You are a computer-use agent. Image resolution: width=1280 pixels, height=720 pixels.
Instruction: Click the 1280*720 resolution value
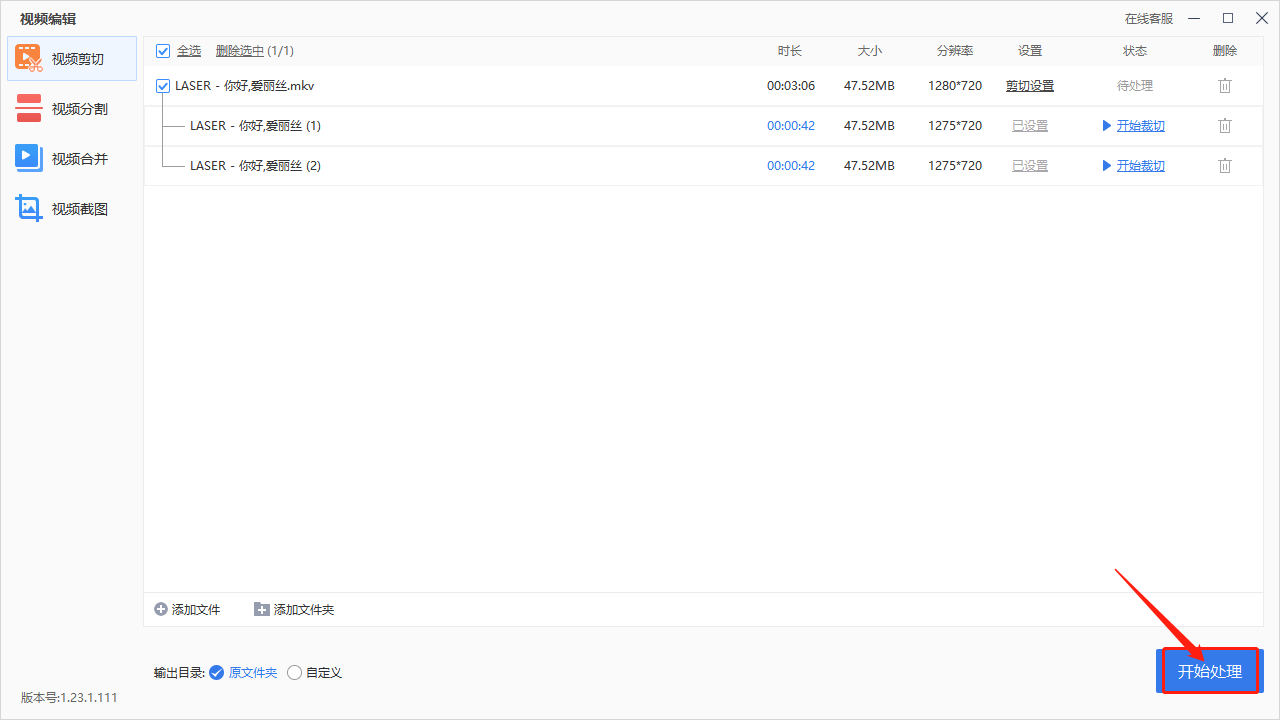pos(955,86)
